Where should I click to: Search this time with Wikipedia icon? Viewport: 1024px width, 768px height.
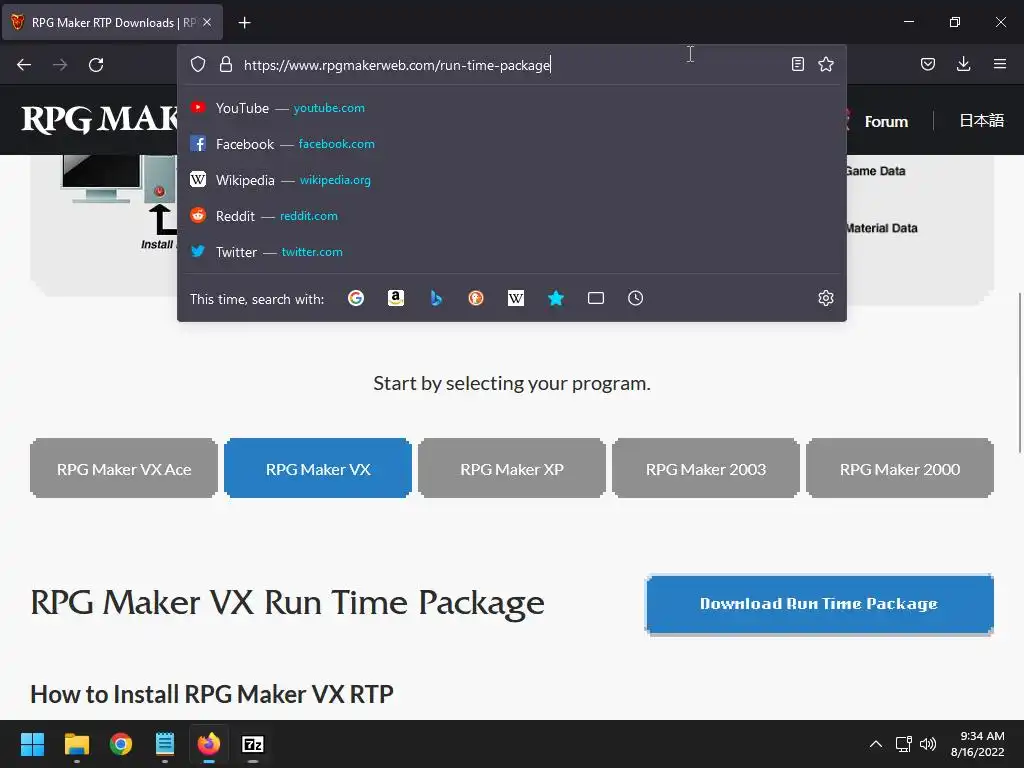(516, 298)
